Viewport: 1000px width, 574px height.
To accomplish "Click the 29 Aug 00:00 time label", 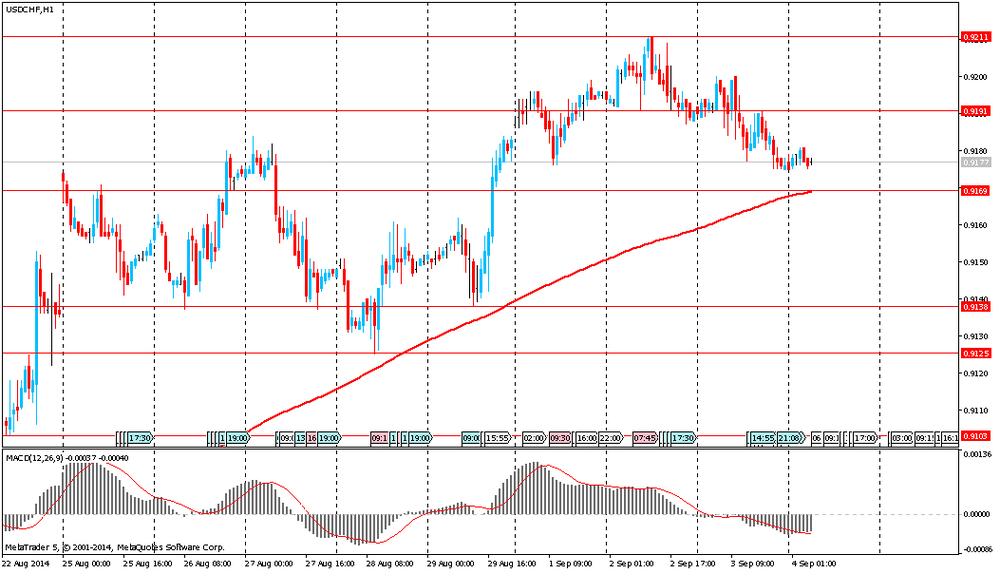I will coord(451,564).
